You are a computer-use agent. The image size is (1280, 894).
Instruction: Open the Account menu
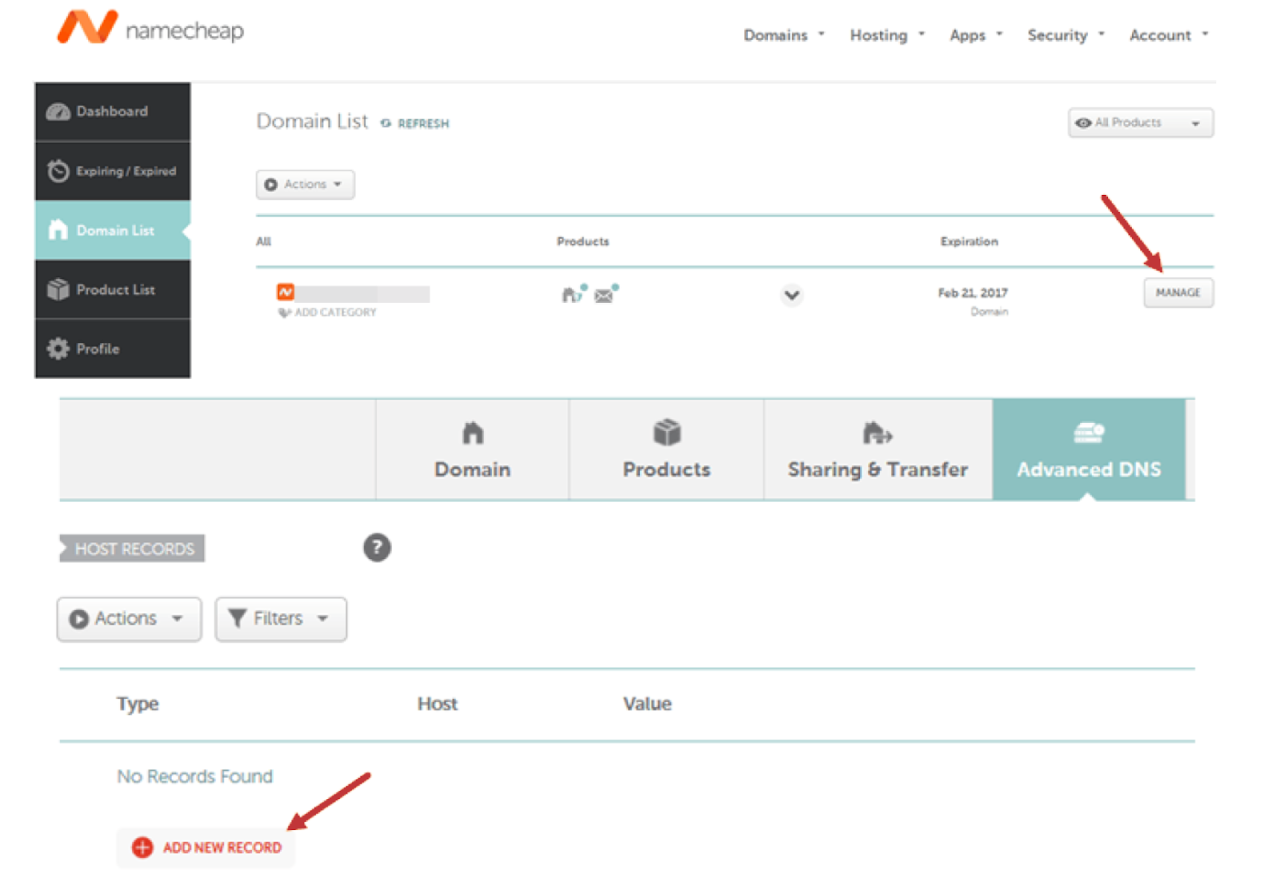(x=1169, y=35)
